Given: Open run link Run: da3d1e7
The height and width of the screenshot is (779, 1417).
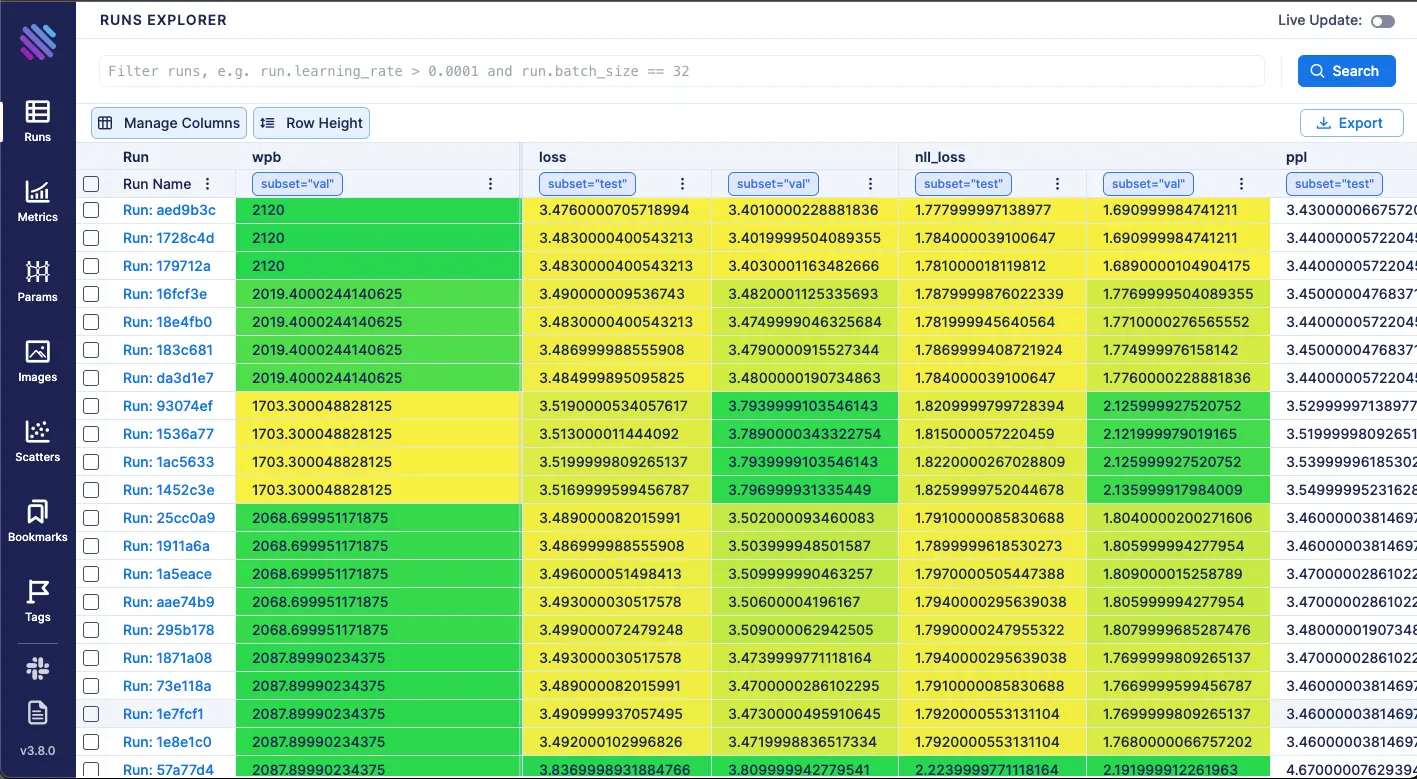Looking at the screenshot, I should click(x=168, y=378).
